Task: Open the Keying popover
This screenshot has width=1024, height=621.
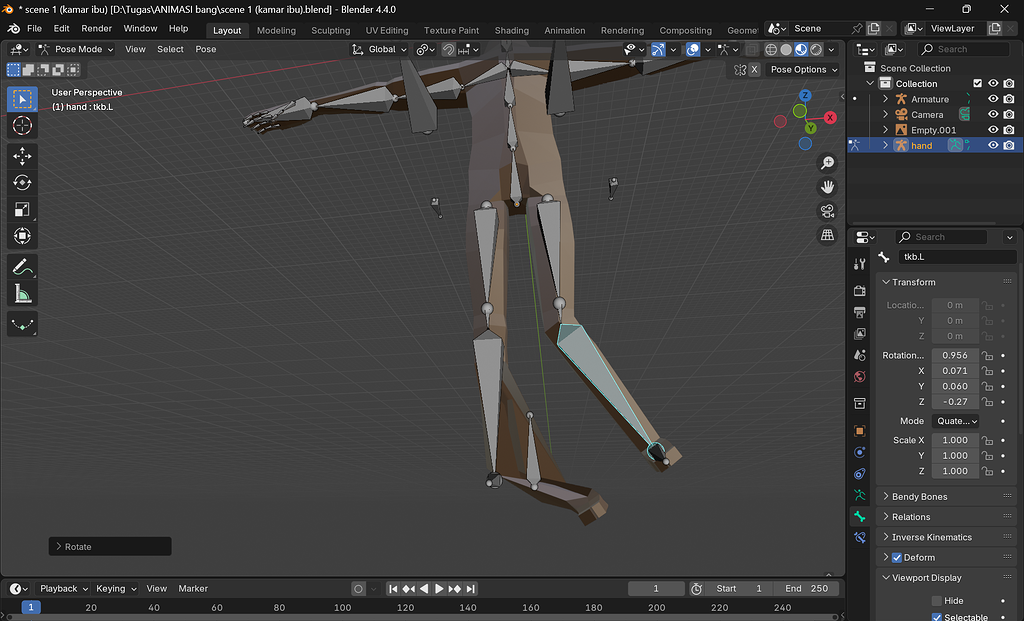Action: pos(116,588)
